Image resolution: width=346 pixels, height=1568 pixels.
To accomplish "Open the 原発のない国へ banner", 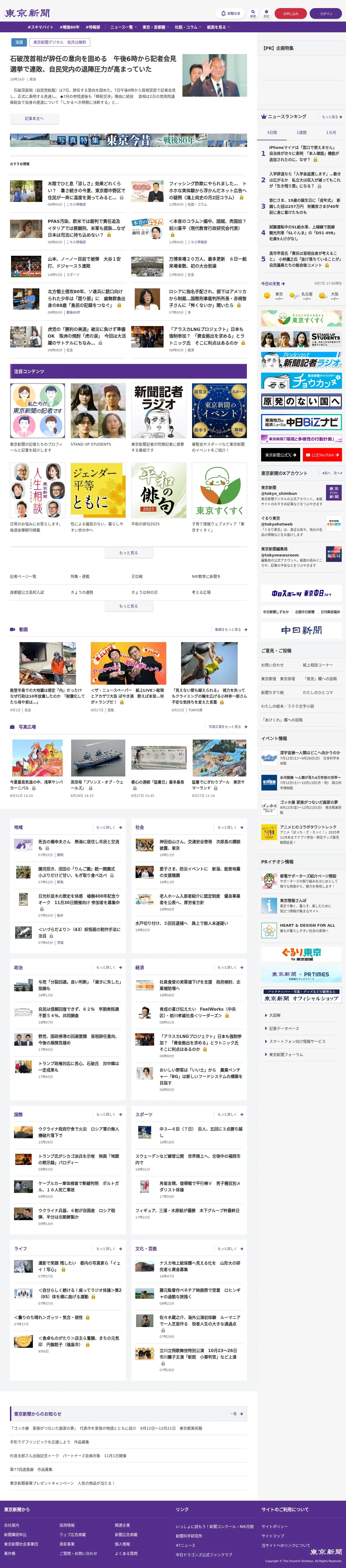I will pos(301,401).
